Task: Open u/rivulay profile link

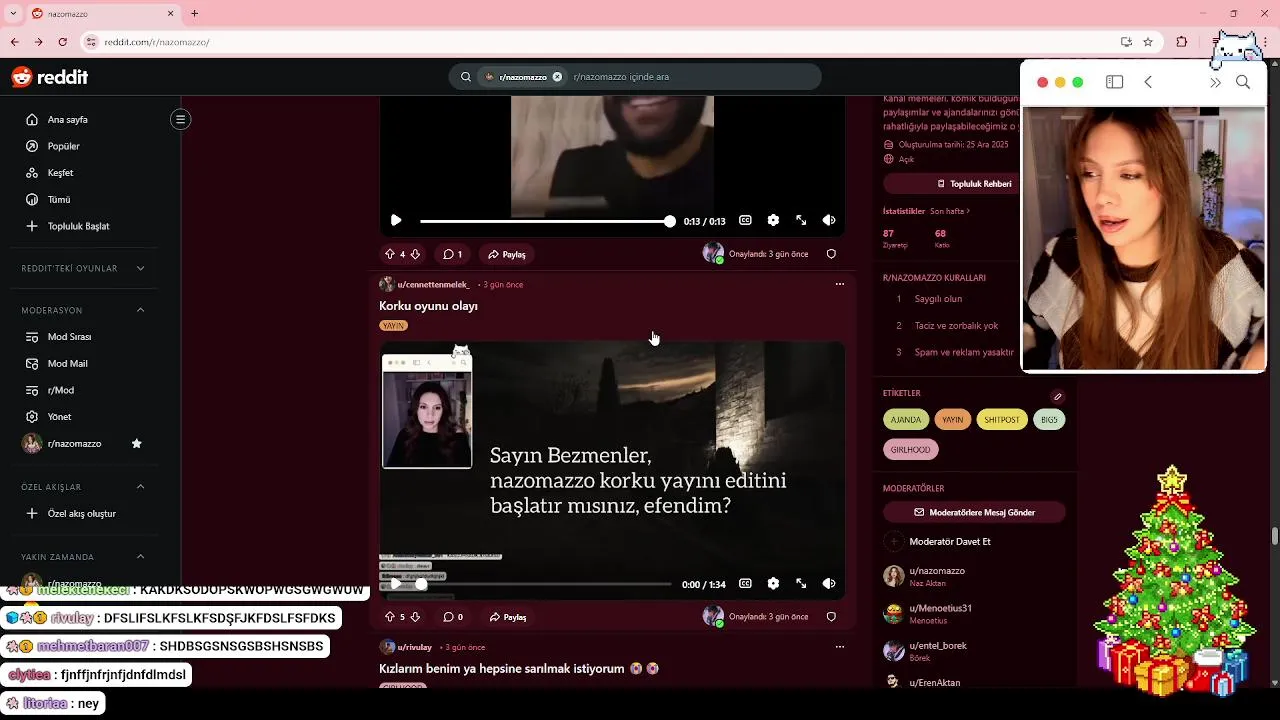Action: click(x=414, y=648)
